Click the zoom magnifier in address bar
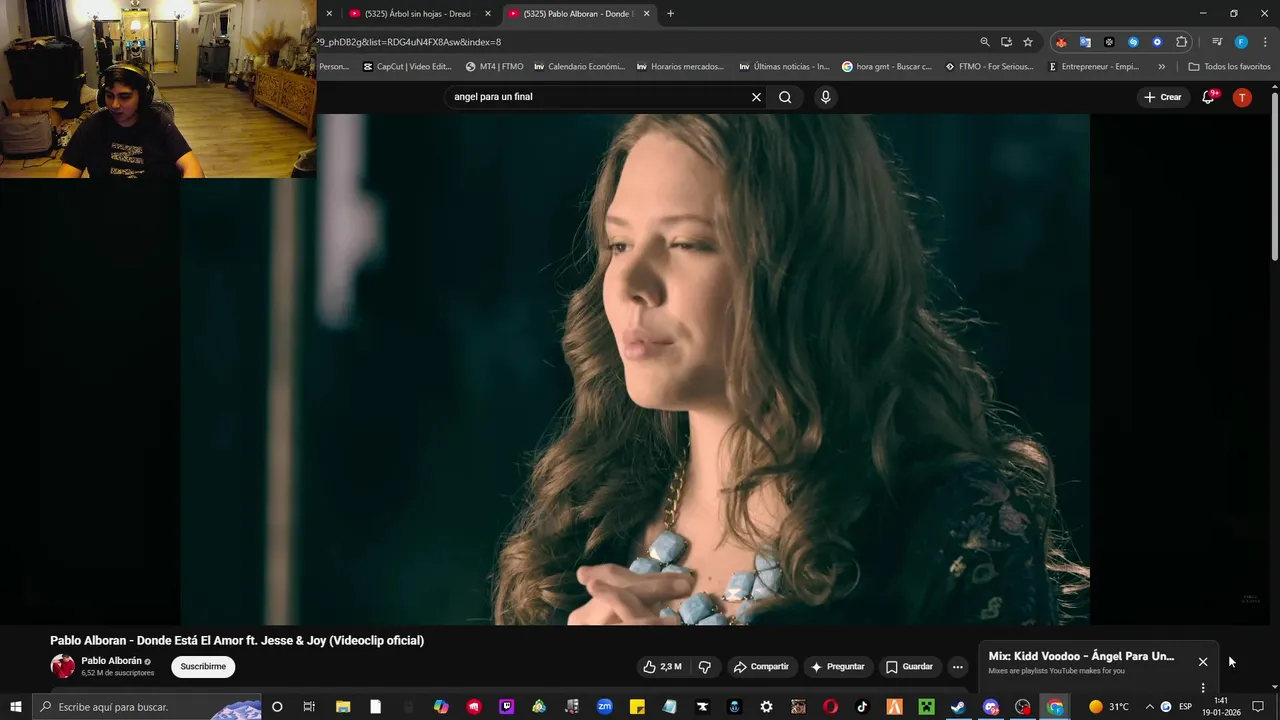Image resolution: width=1280 pixels, height=720 pixels. point(985,42)
